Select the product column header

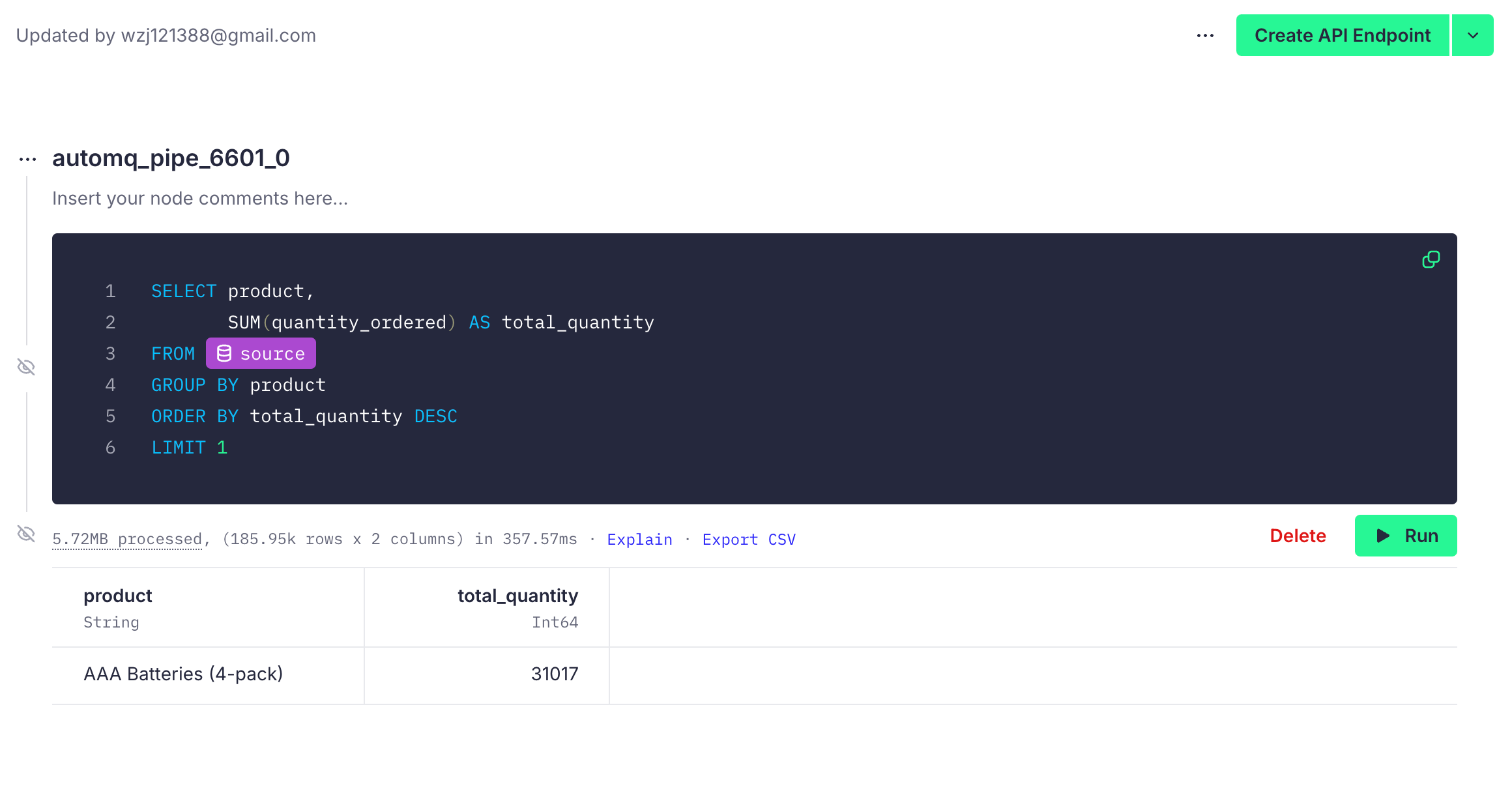click(118, 596)
